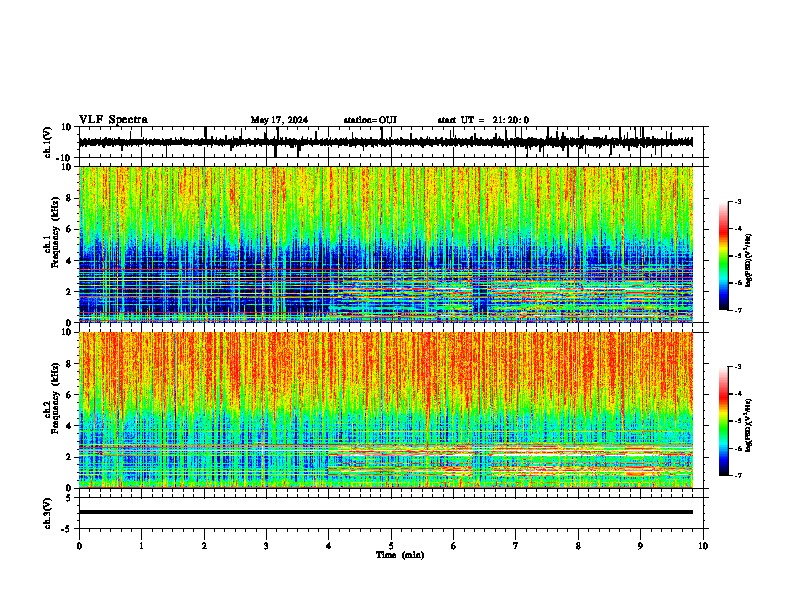Click time axis tick label "8"

(x=578, y=546)
